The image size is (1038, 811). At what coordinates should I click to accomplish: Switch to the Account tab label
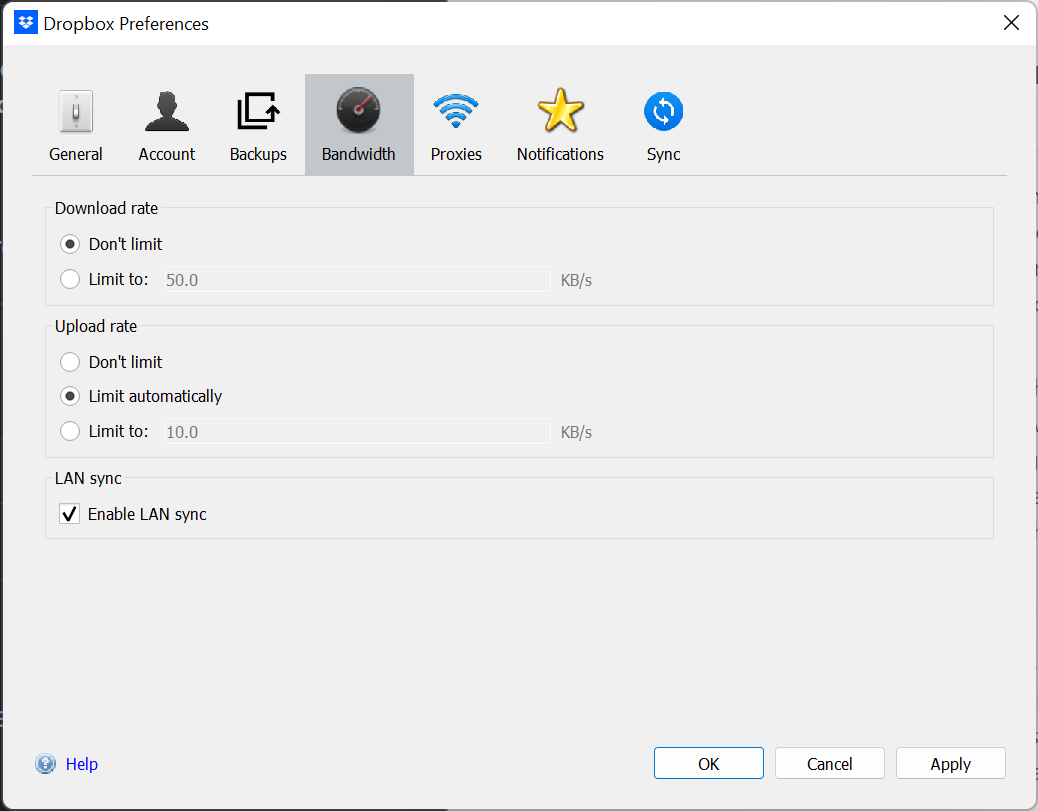tap(167, 154)
